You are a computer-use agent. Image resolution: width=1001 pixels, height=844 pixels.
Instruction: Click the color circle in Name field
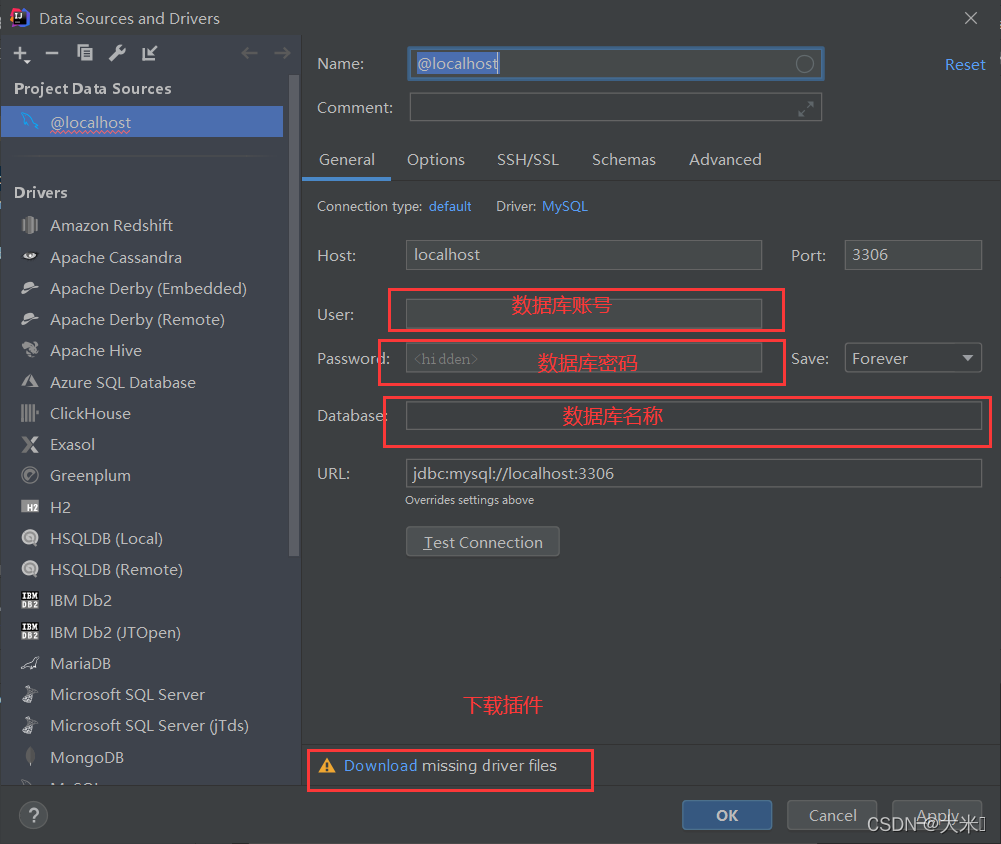804,64
